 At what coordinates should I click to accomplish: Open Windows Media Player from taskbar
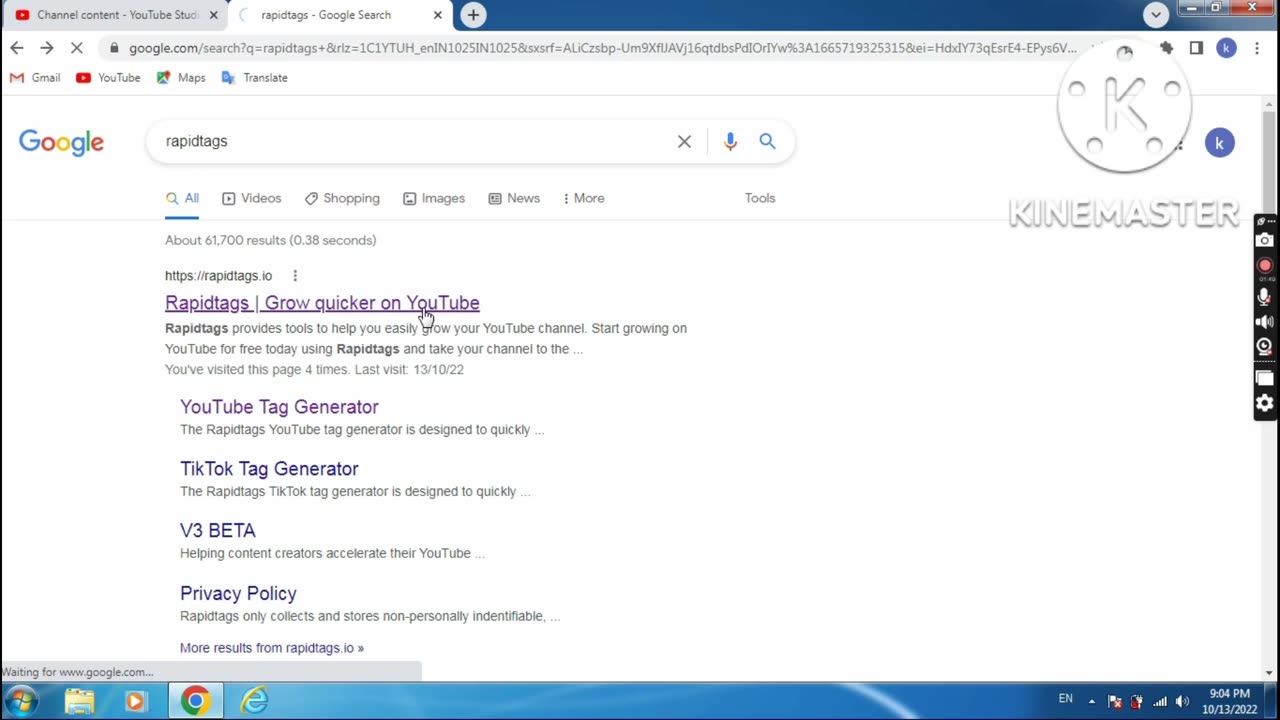[x=135, y=701]
